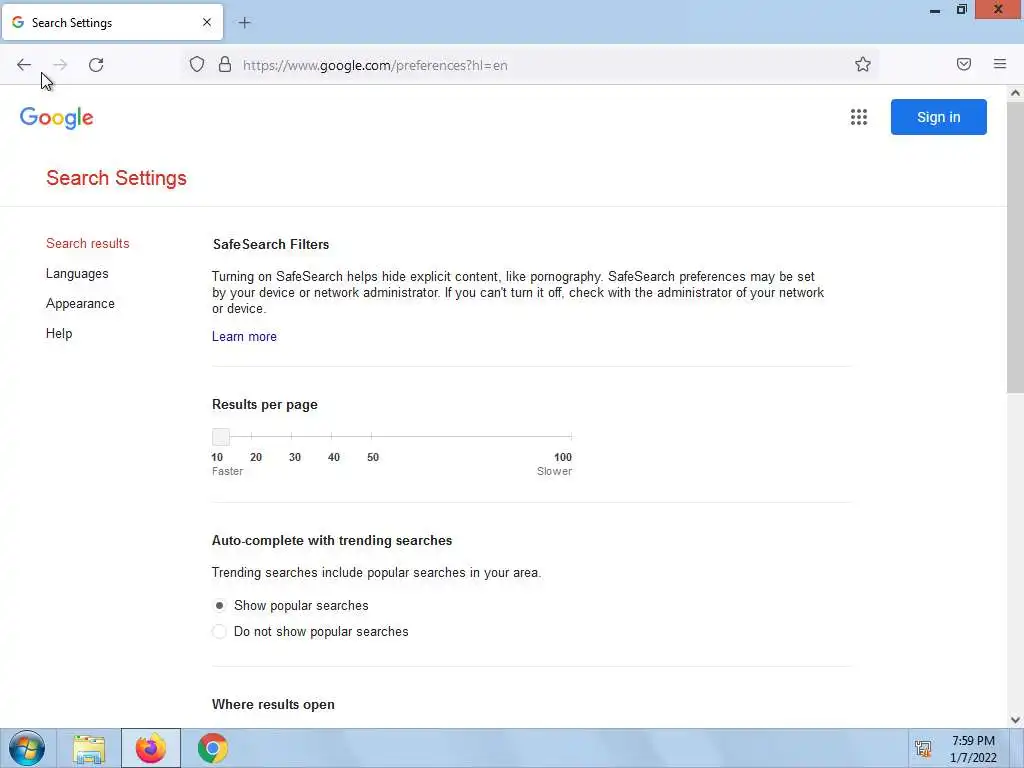Click the scrollbar up arrow

[x=1015, y=93]
